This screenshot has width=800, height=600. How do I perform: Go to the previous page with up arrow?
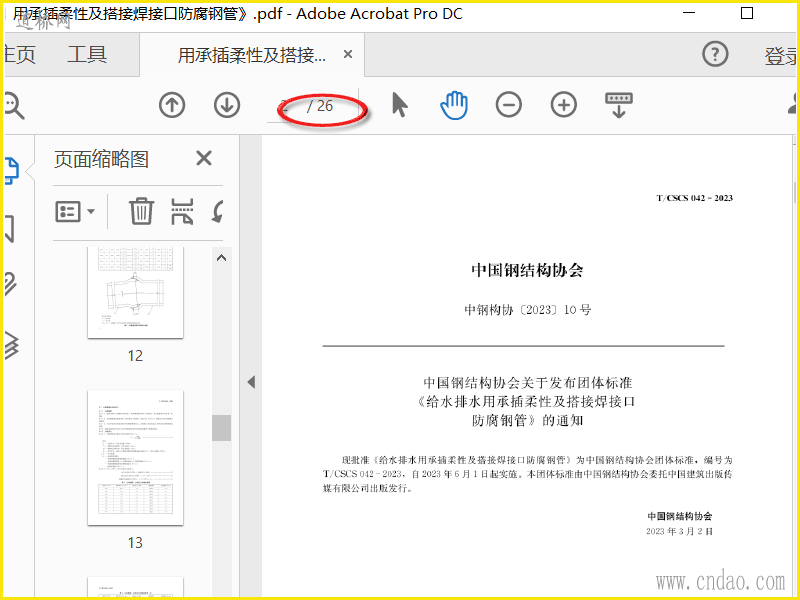click(x=172, y=106)
